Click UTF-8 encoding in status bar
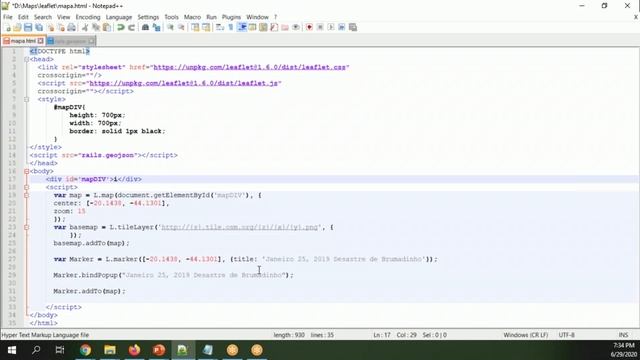The height and width of the screenshot is (360, 640). (567, 335)
